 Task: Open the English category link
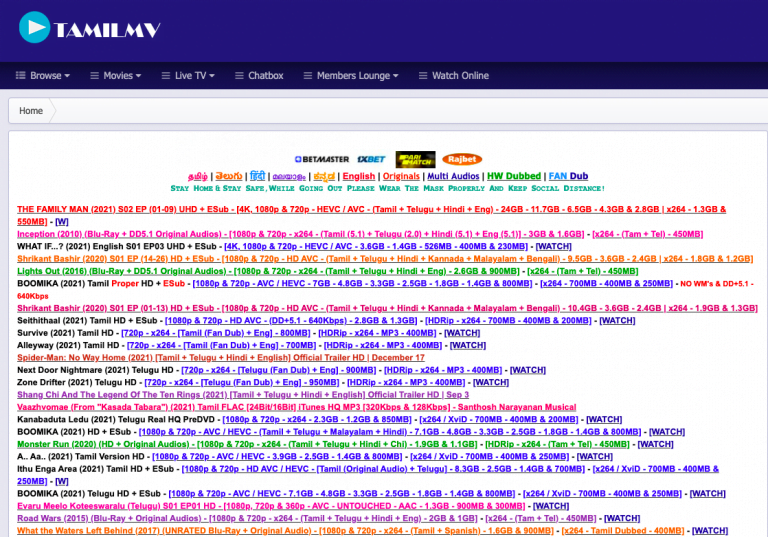coord(359,176)
